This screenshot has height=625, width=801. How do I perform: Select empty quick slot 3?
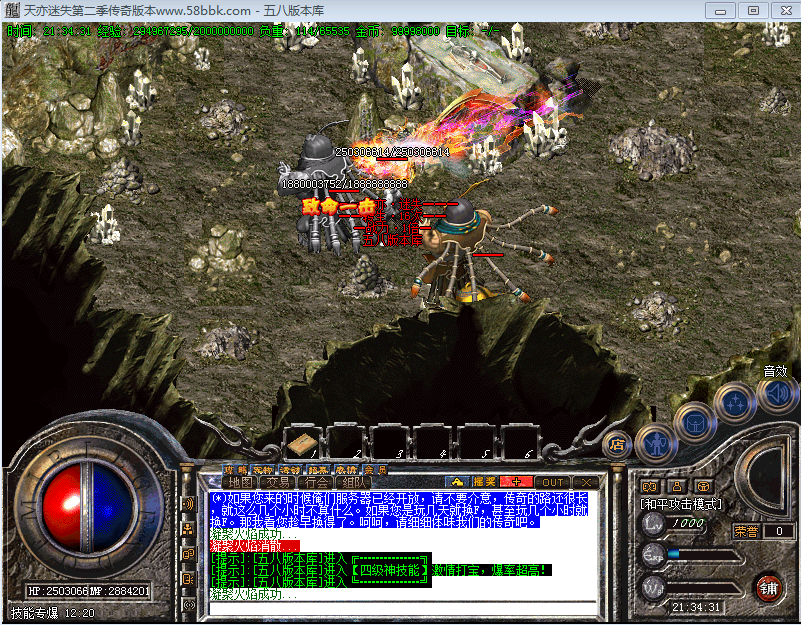388,443
